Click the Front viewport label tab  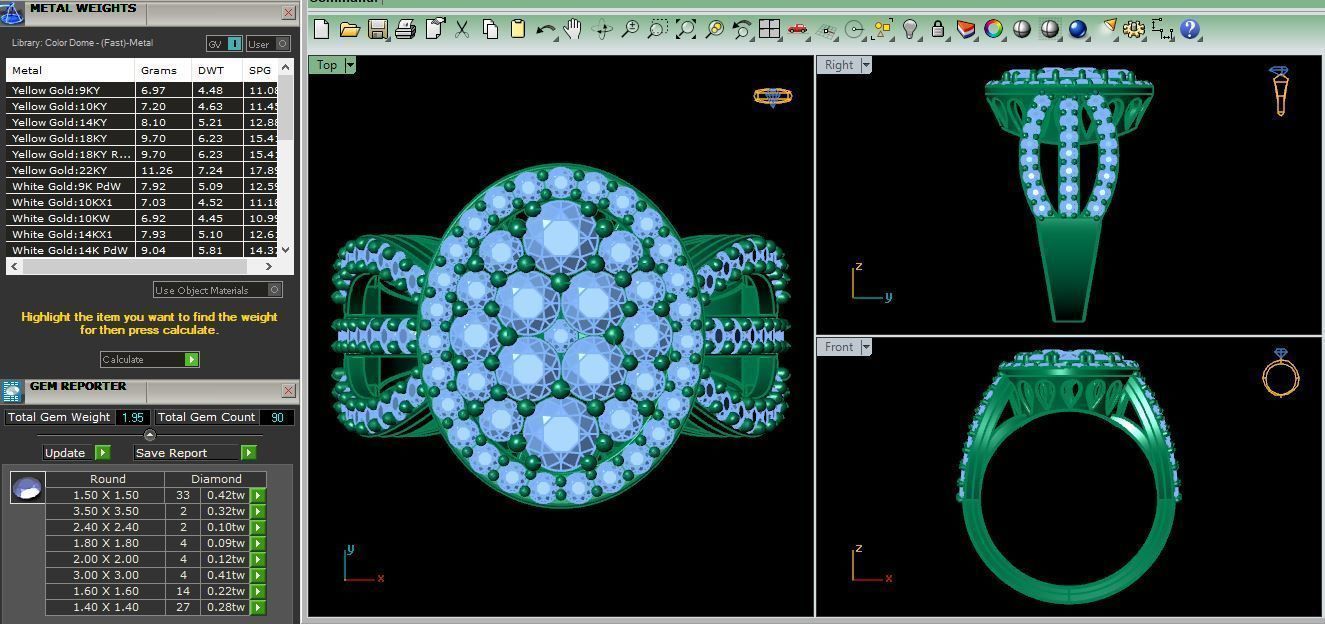tap(839, 347)
